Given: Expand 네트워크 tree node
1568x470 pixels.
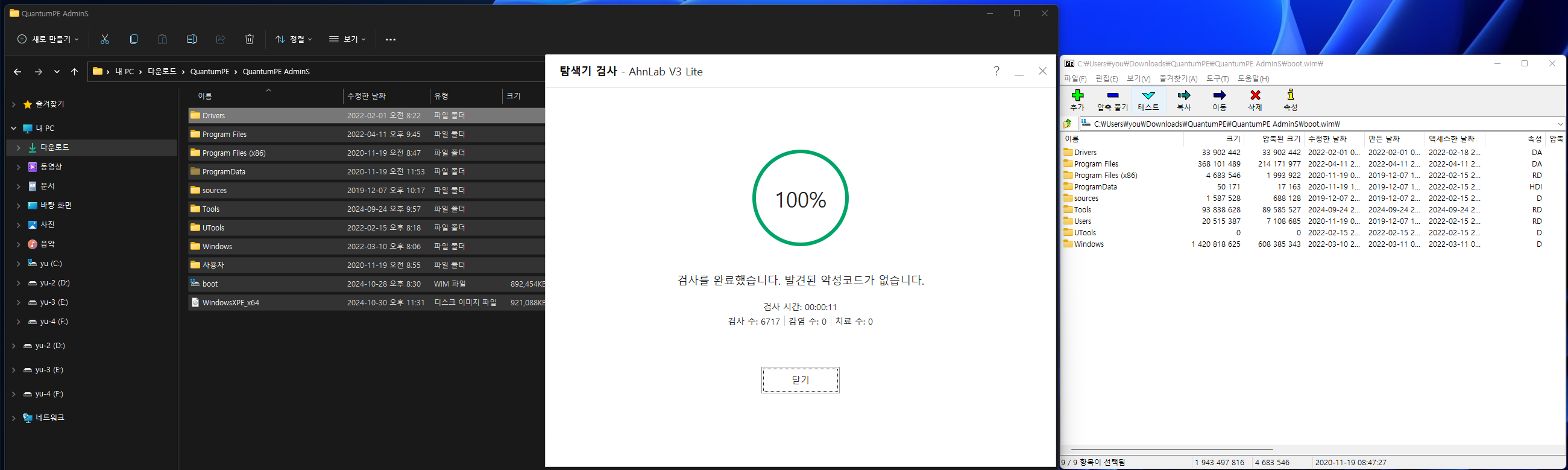Looking at the screenshot, I should [x=13, y=418].
